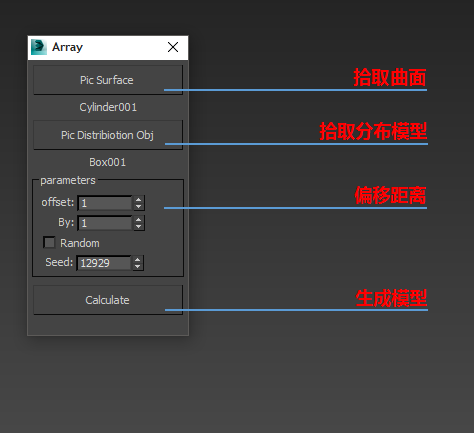This screenshot has height=433, width=474.
Task: Click the 3ds Max icon in Array title bar
Action: tap(39, 47)
